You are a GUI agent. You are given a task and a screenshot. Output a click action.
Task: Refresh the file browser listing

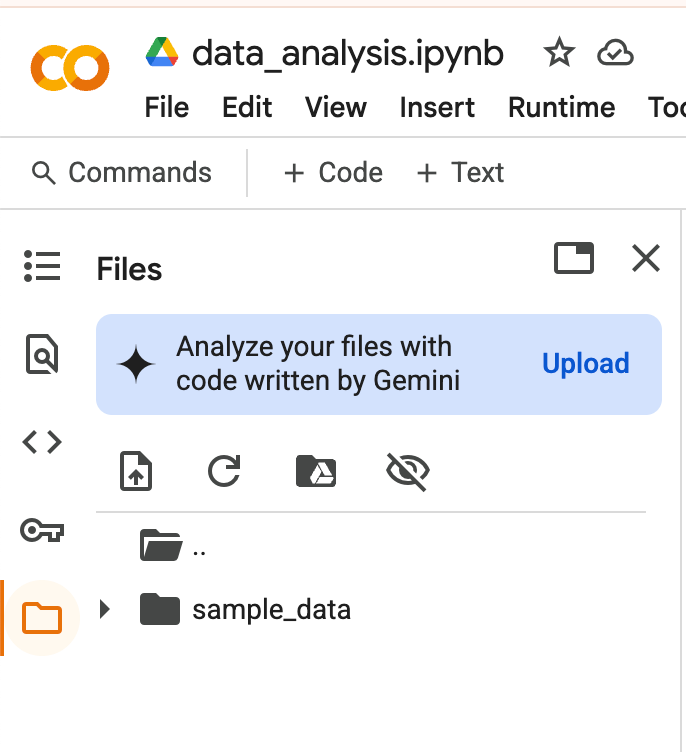pyautogui.click(x=224, y=470)
